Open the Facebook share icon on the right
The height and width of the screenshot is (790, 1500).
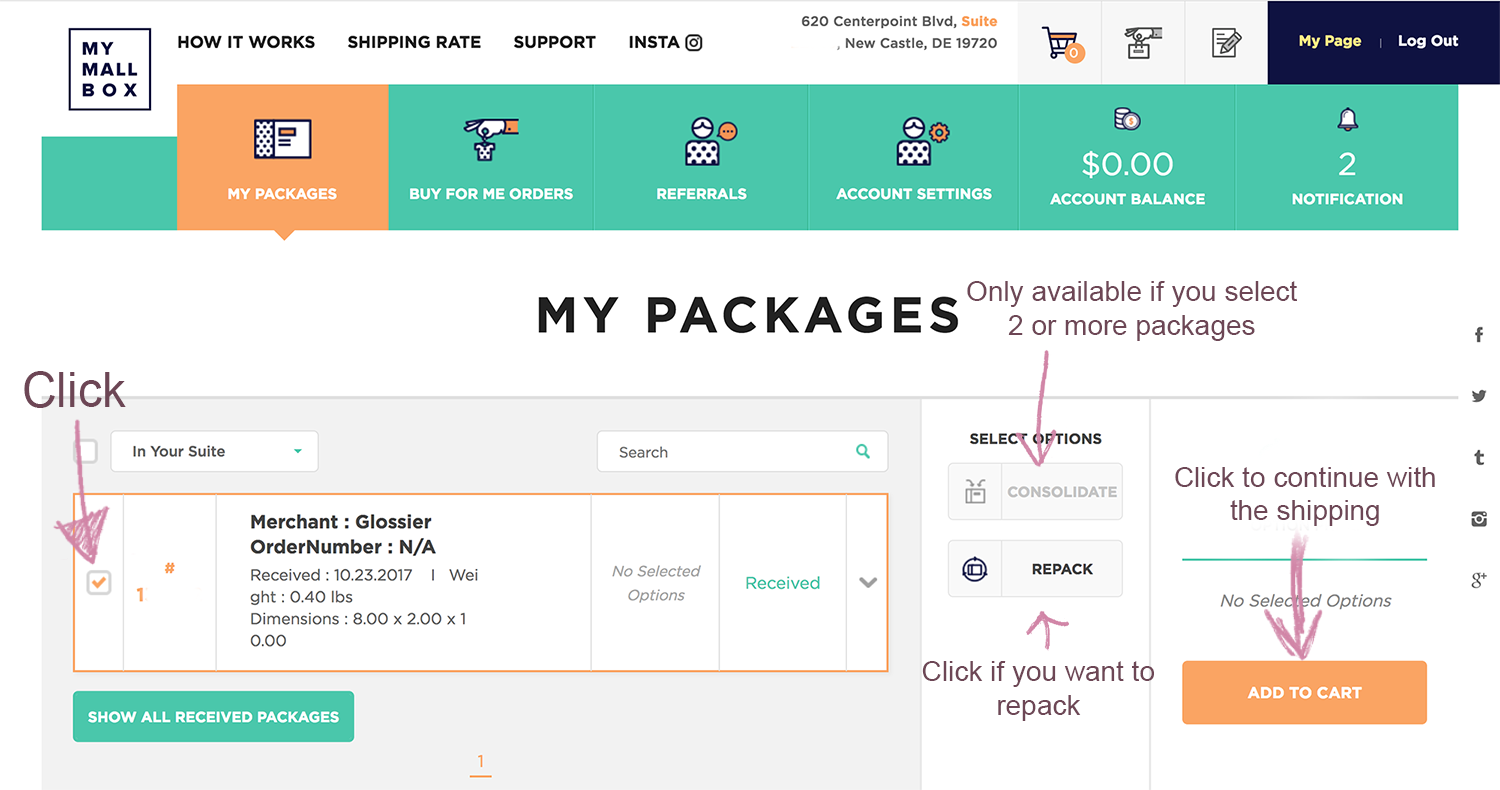pyautogui.click(x=1478, y=335)
